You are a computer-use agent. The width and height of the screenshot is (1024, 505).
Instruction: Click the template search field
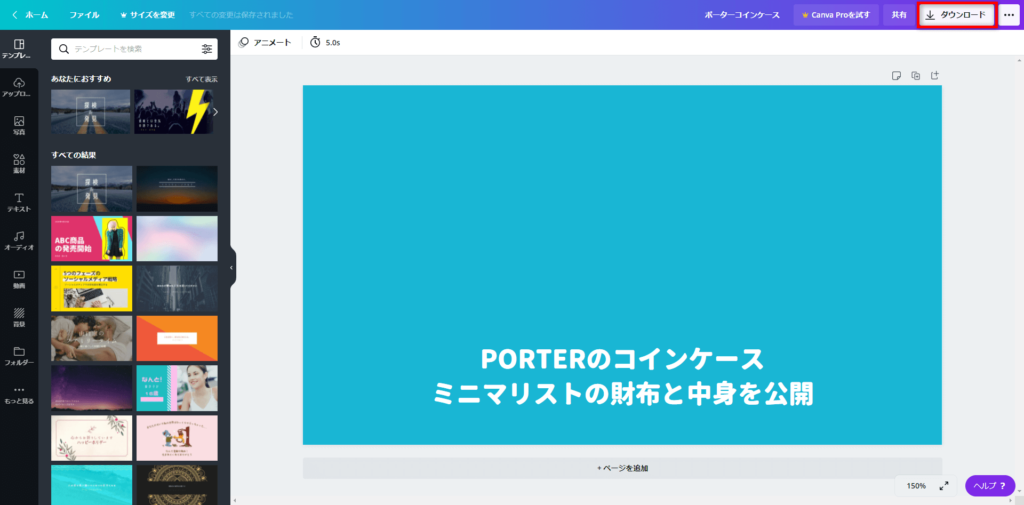135,49
